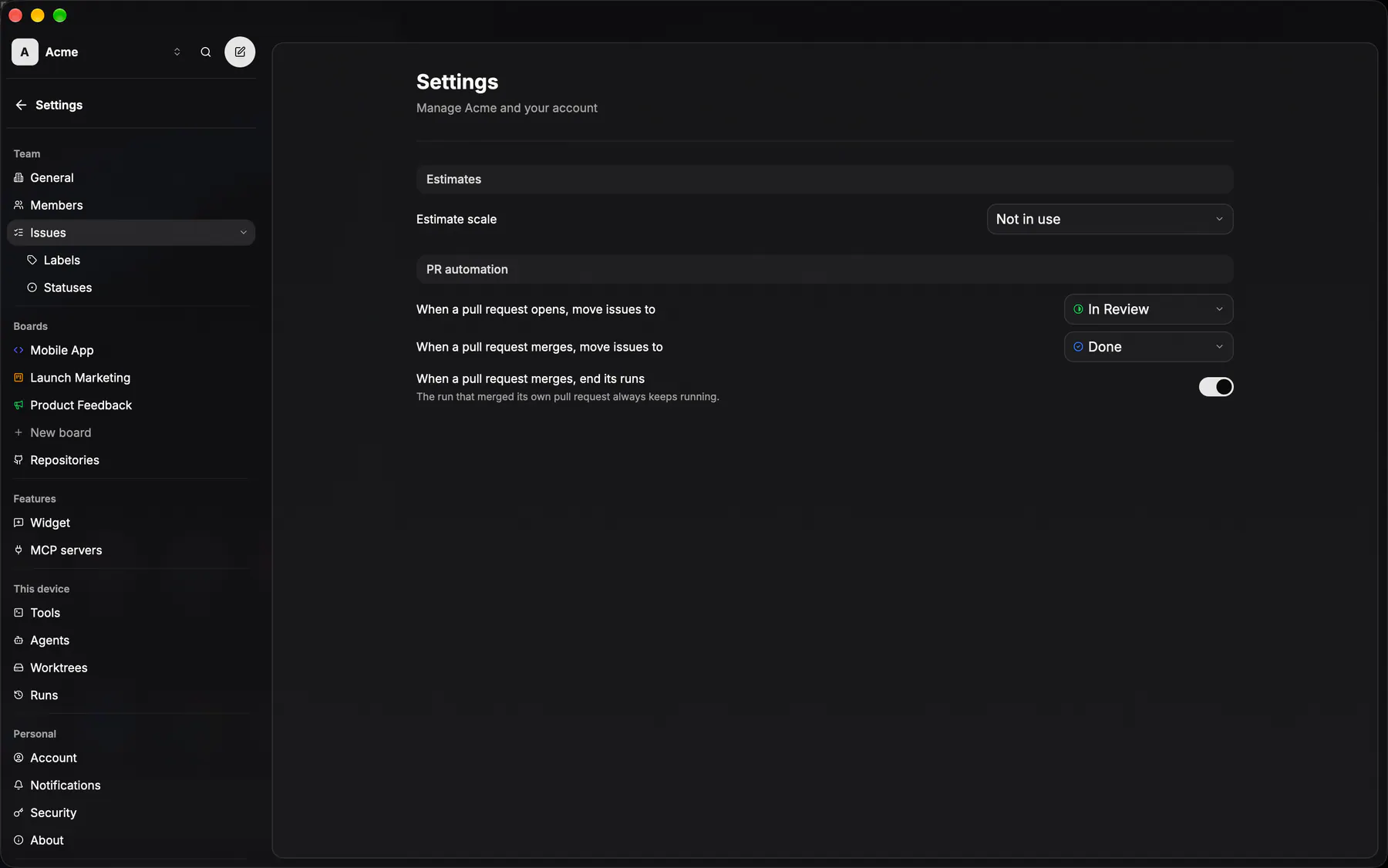The width and height of the screenshot is (1388, 868).
Task: Click 'When a pull request opens' text
Action: pos(536,309)
